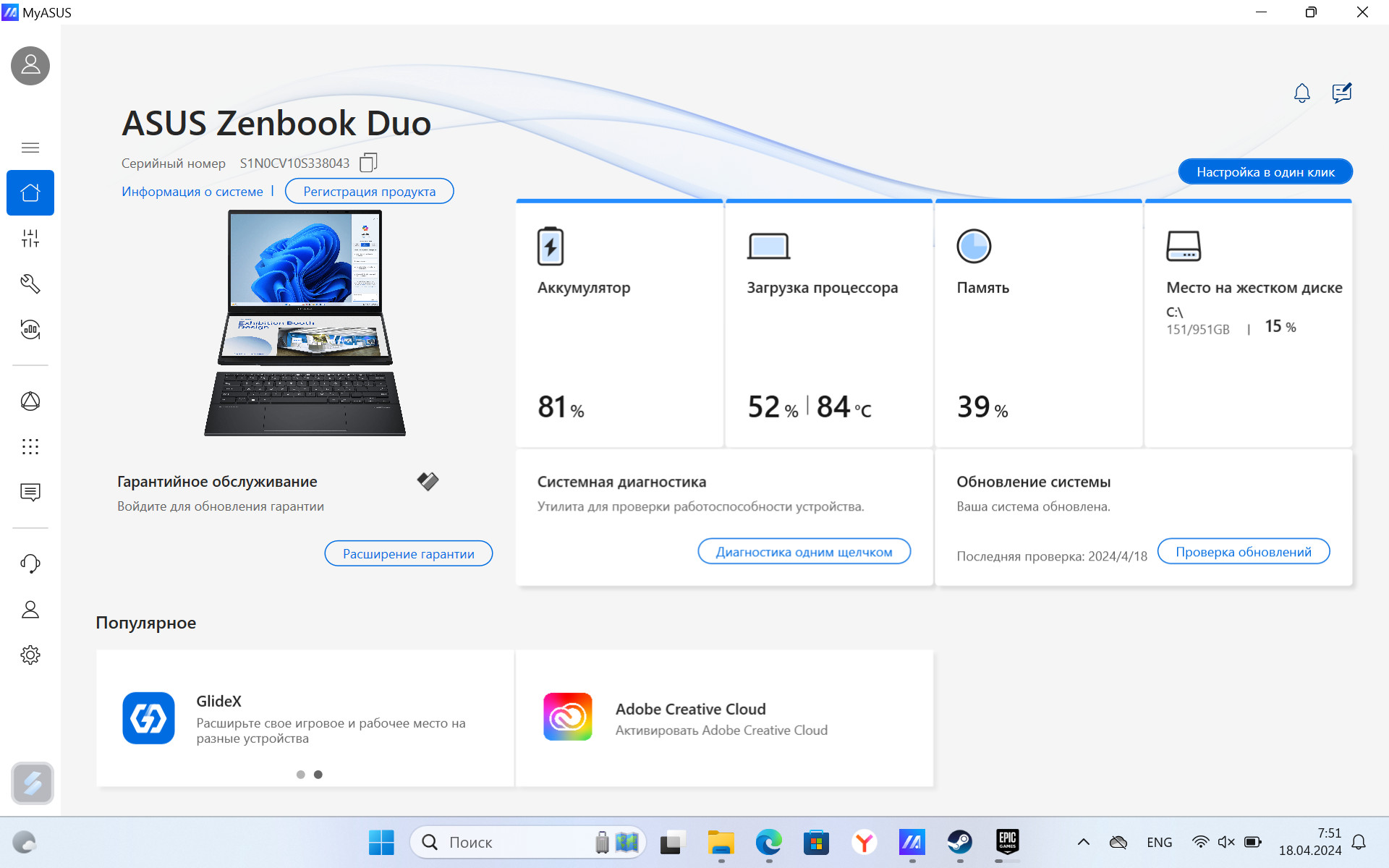
Task: Click the 'Проверка обновлений' button
Action: [1244, 552]
